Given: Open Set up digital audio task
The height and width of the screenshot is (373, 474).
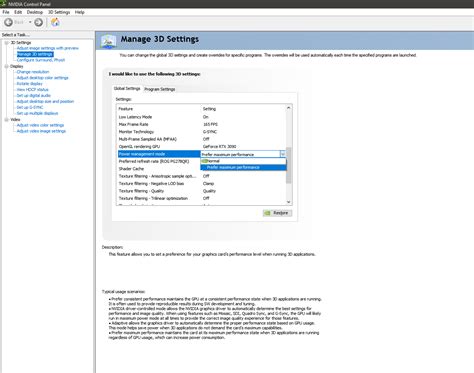Looking at the screenshot, I should click(x=34, y=96).
